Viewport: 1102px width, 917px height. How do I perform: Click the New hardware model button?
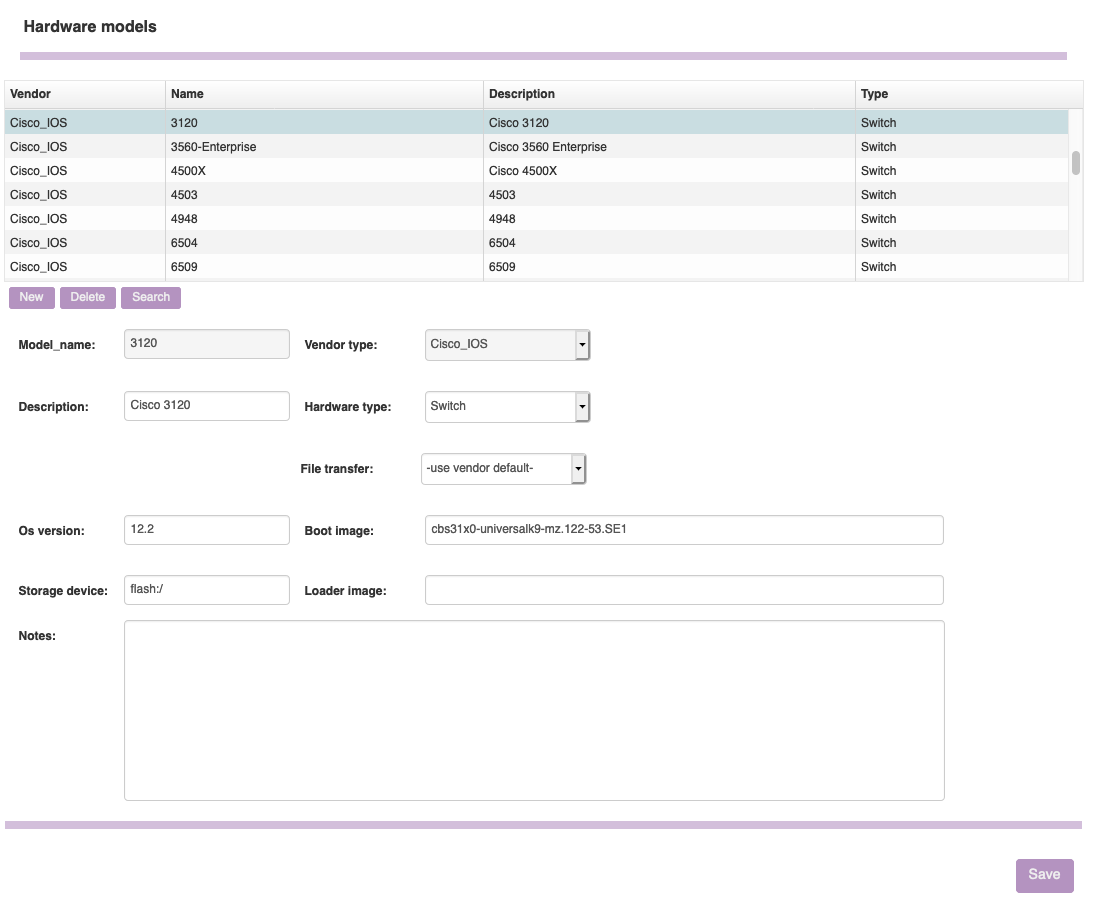(31, 297)
